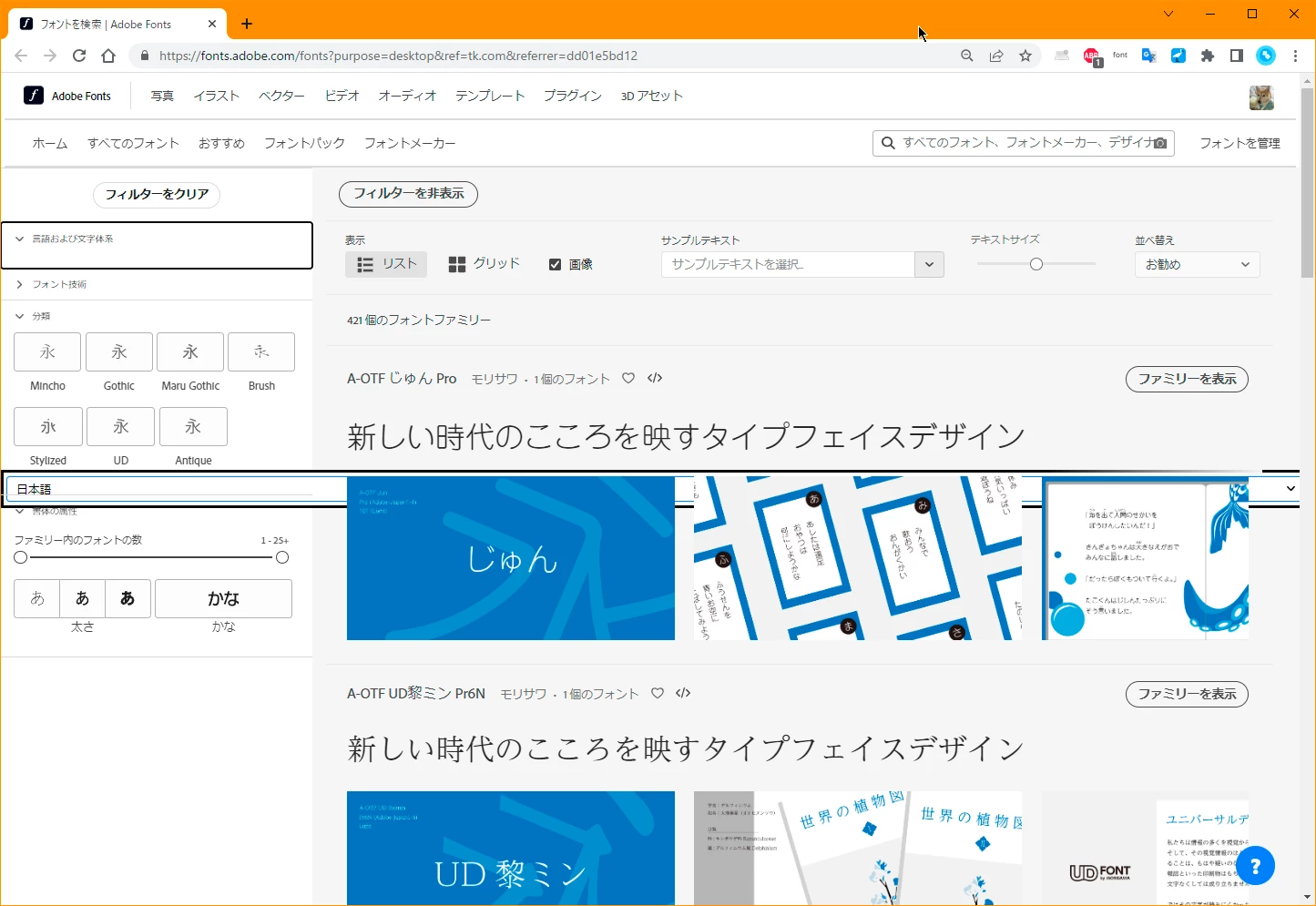The image size is (1316, 906).
Task: Uncheck the 画像 checkbox
Action: pyautogui.click(x=555, y=264)
